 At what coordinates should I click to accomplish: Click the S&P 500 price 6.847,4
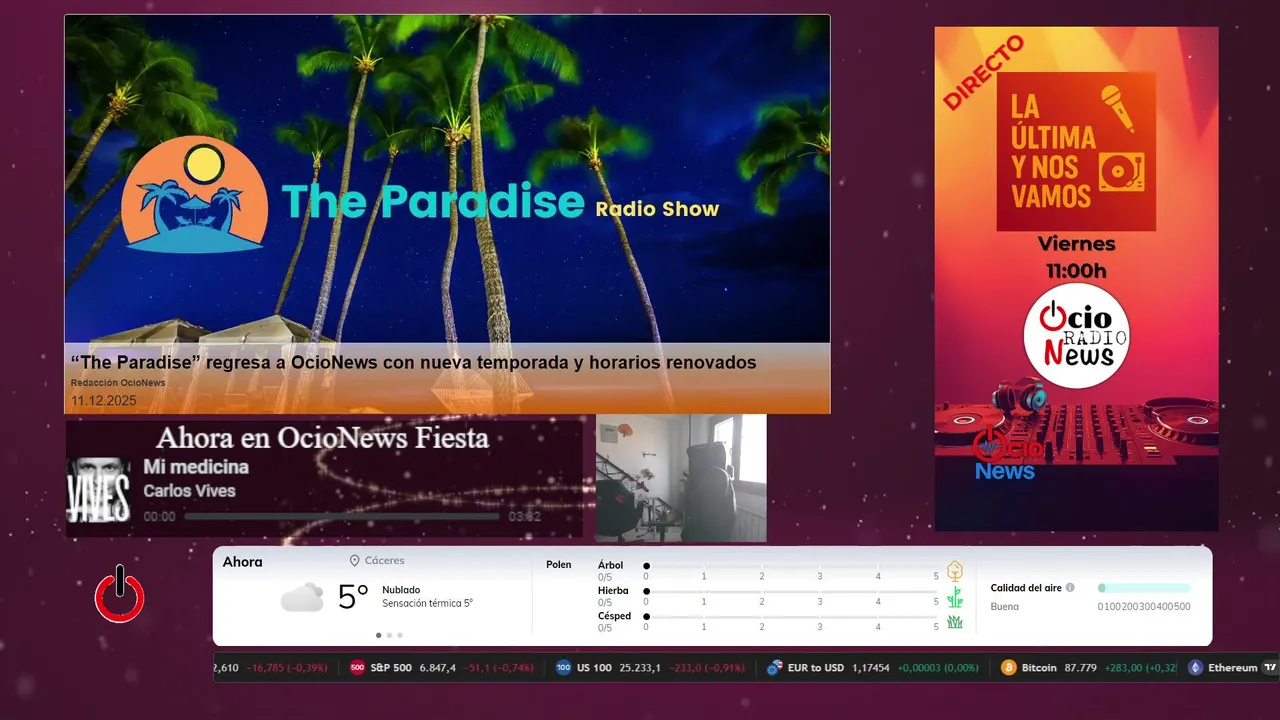pyautogui.click(x=438, y=667)
